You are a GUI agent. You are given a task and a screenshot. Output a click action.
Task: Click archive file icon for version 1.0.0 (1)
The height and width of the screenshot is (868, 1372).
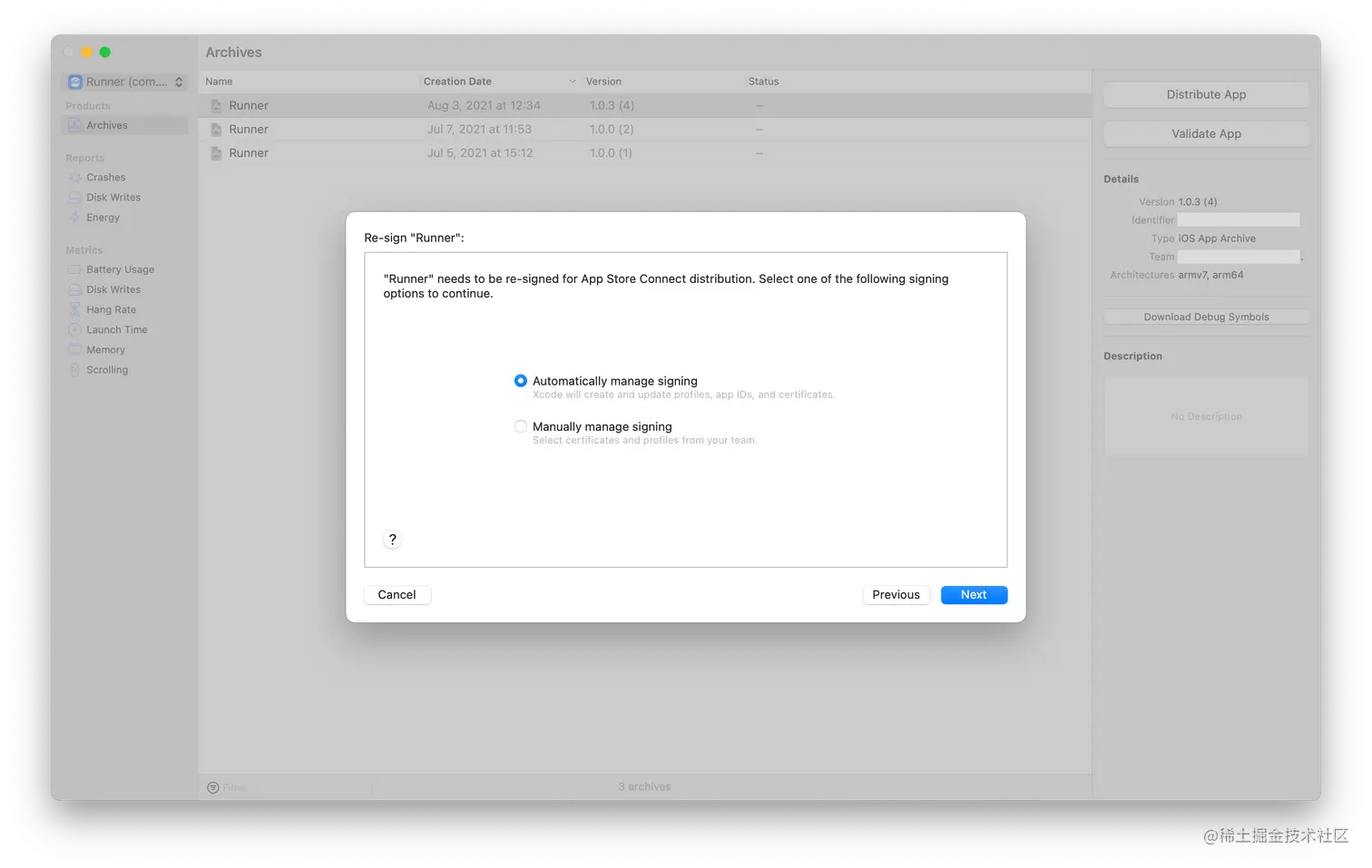point(216,153)
